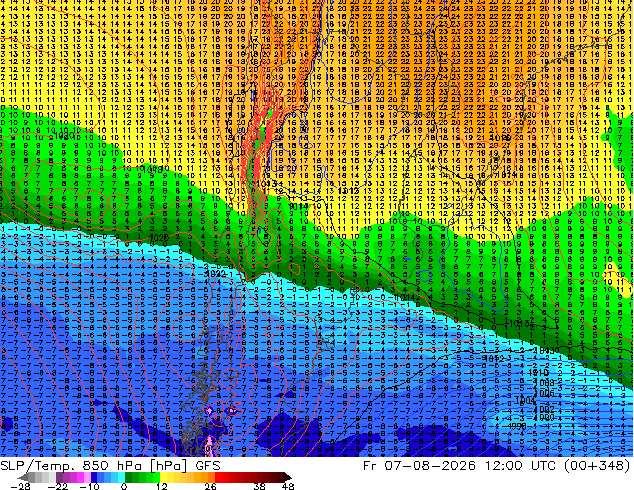Click the chart title 'SLP/Temp. 850 hPa [hPa] GFS'
The height and width of the screenshot is (490, 634).
pyautogui.click(x=110, y=466)
